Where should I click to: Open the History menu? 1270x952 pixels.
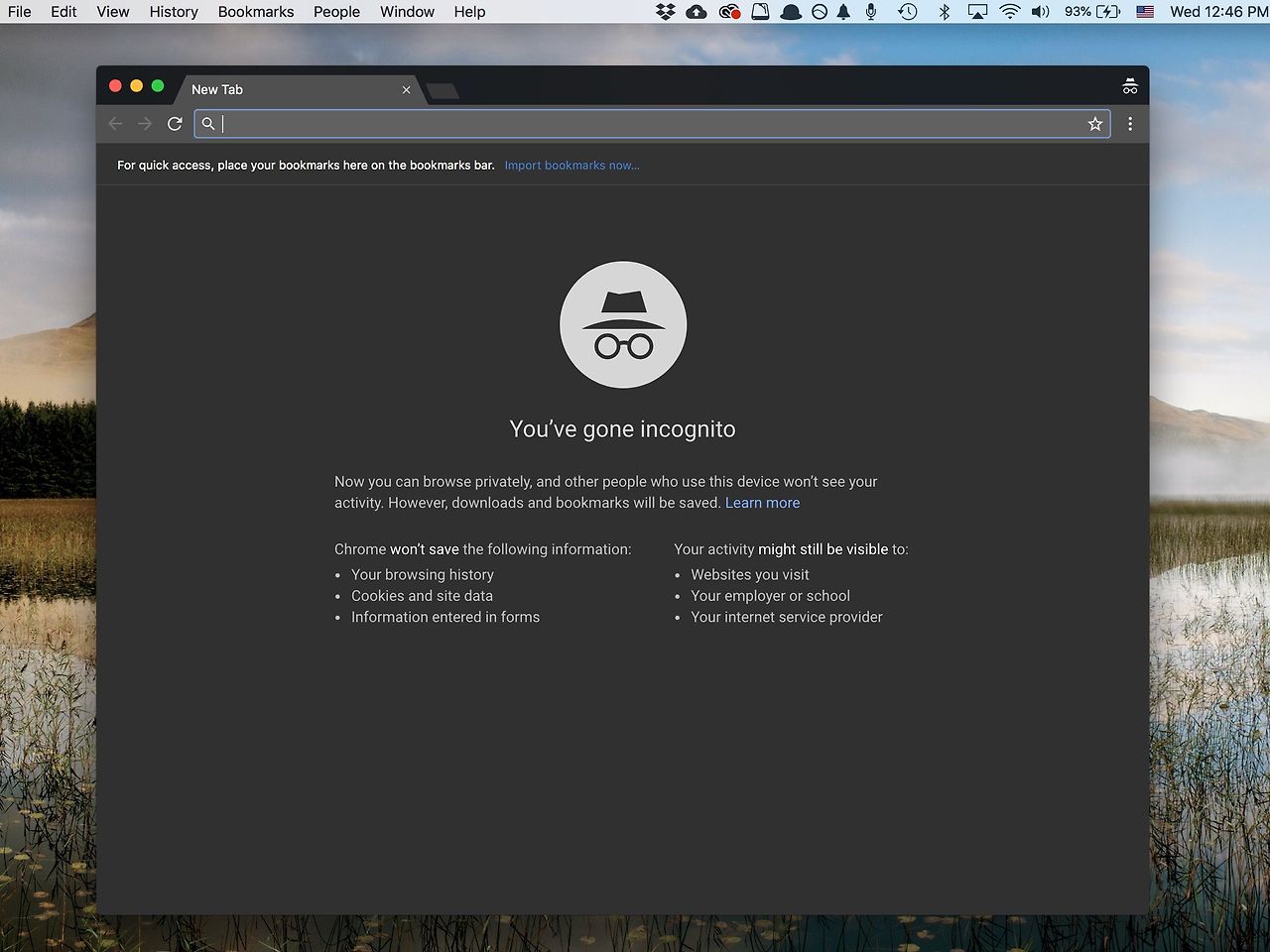click(174, 12)
